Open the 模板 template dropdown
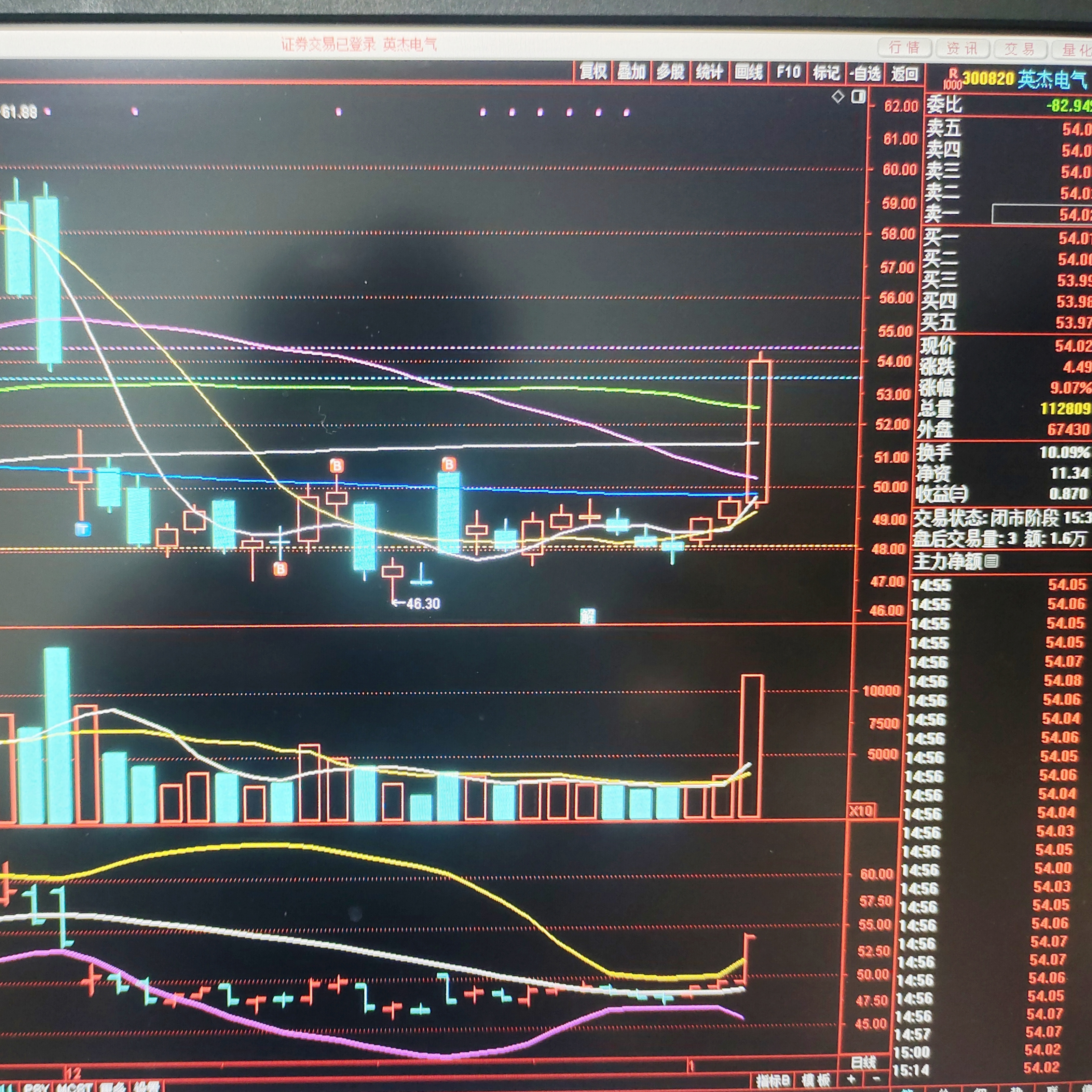The image size is (1092, 1092). 816,1081
